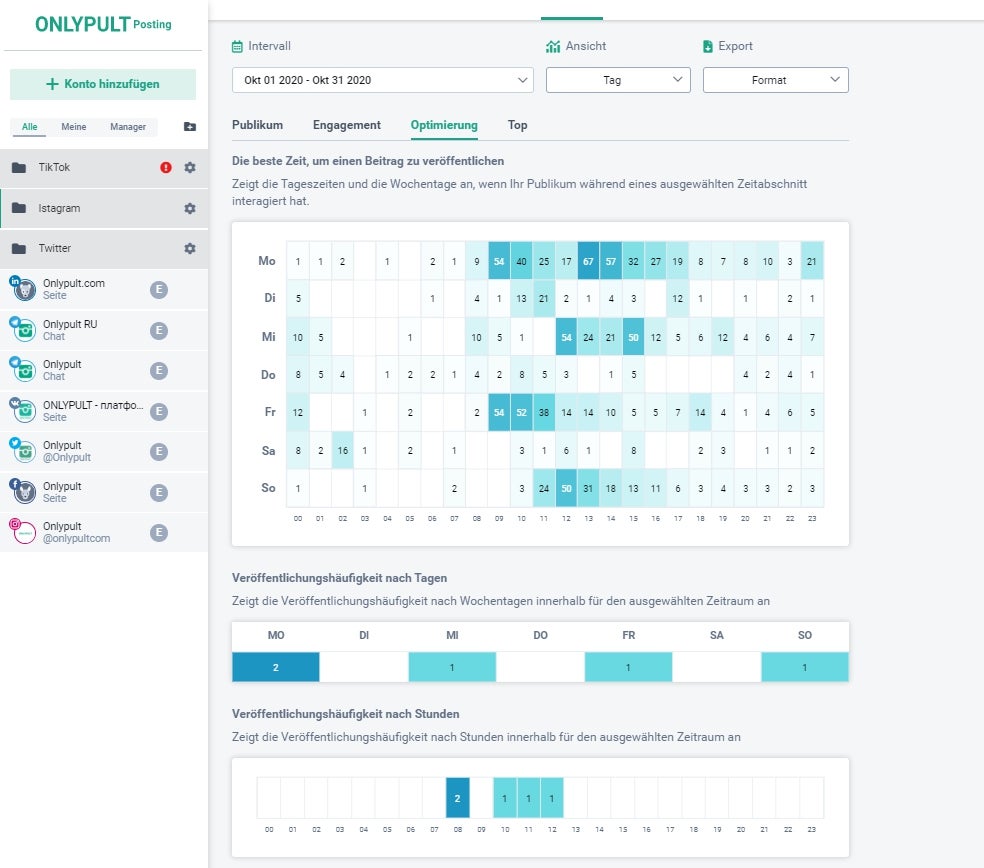Click Konto hinzufügen button
984x868 pixels.
103,84
